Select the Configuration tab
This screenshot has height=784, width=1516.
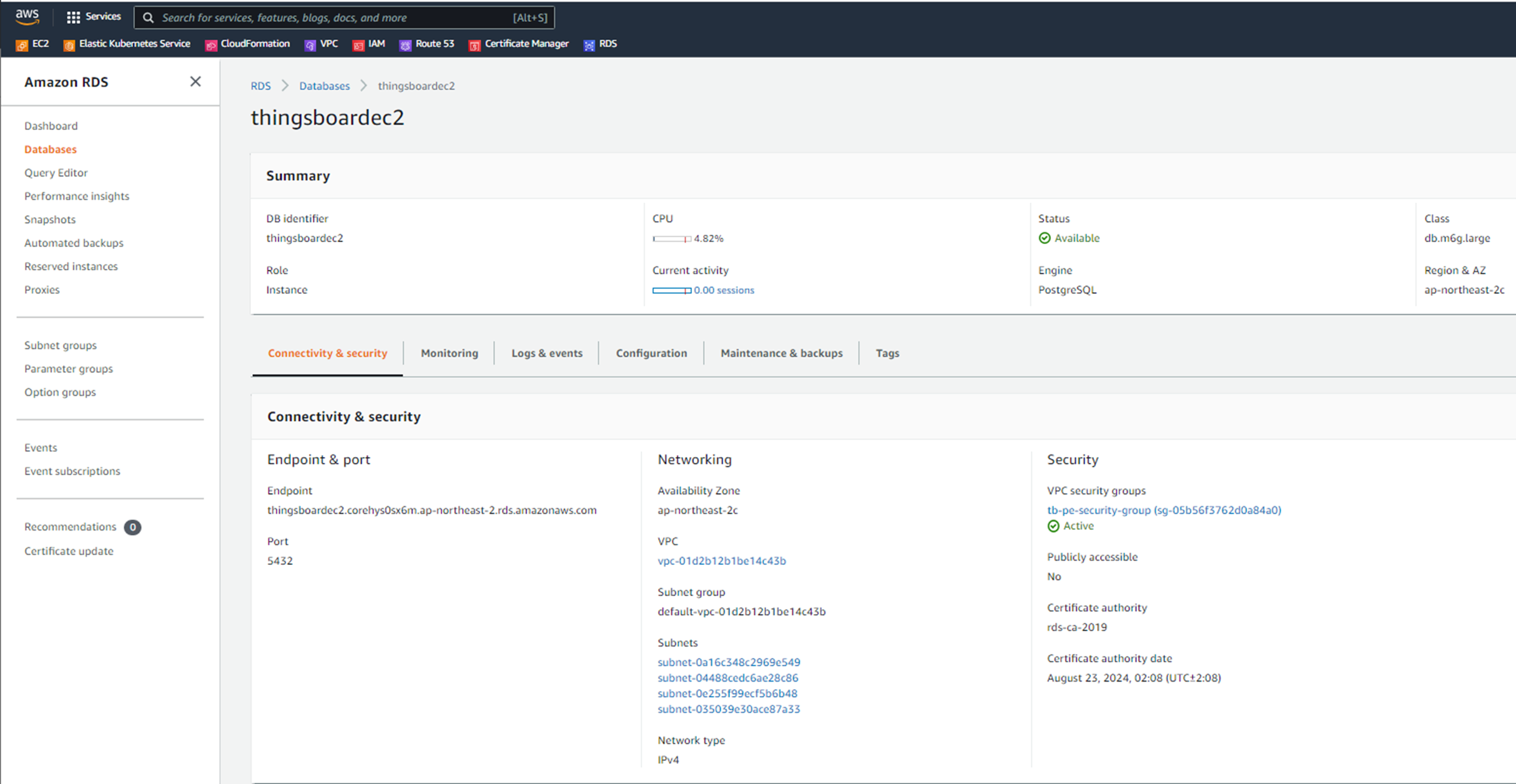click(x=651, y=353)
